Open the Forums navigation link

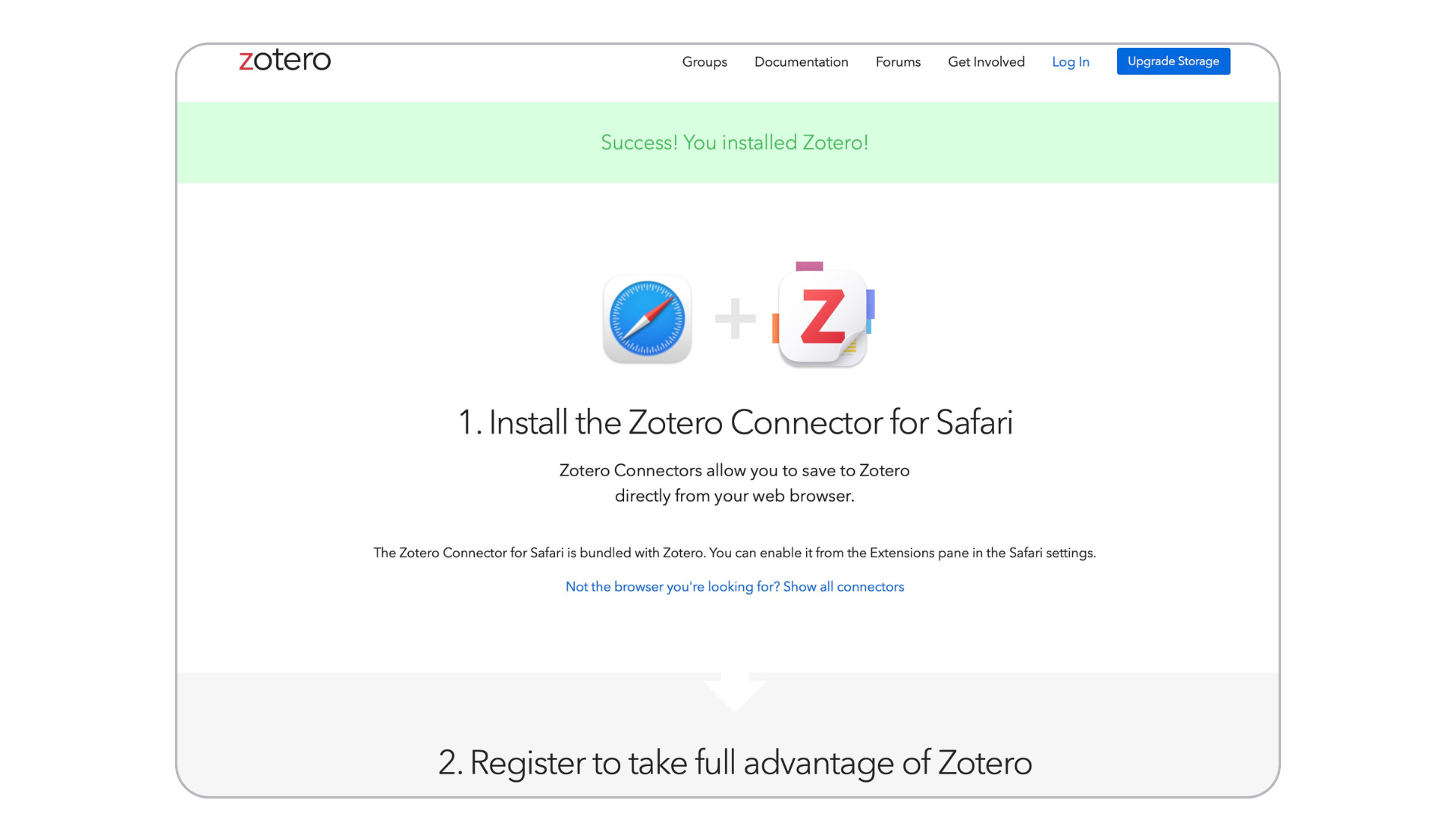(x=898, y=62)
